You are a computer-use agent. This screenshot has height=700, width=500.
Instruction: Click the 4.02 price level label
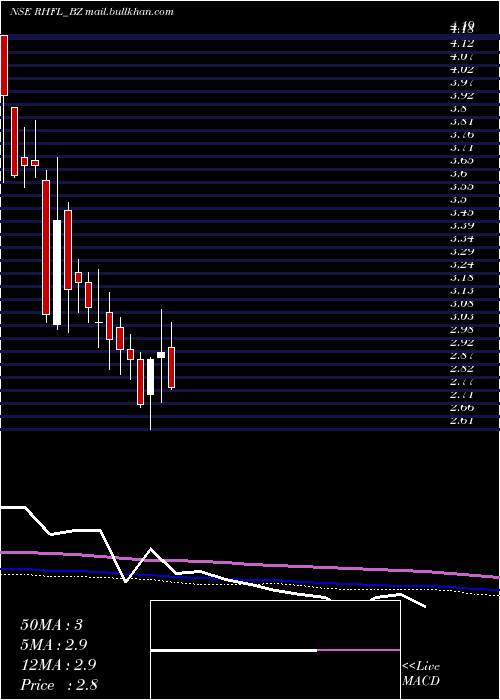[462, 69]
